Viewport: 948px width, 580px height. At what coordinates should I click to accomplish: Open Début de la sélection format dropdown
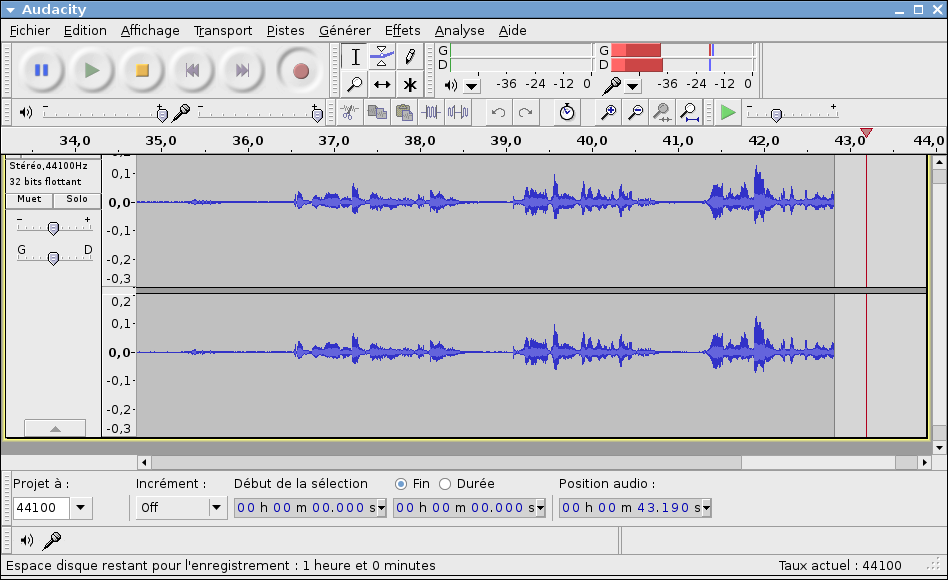point(381,508)
